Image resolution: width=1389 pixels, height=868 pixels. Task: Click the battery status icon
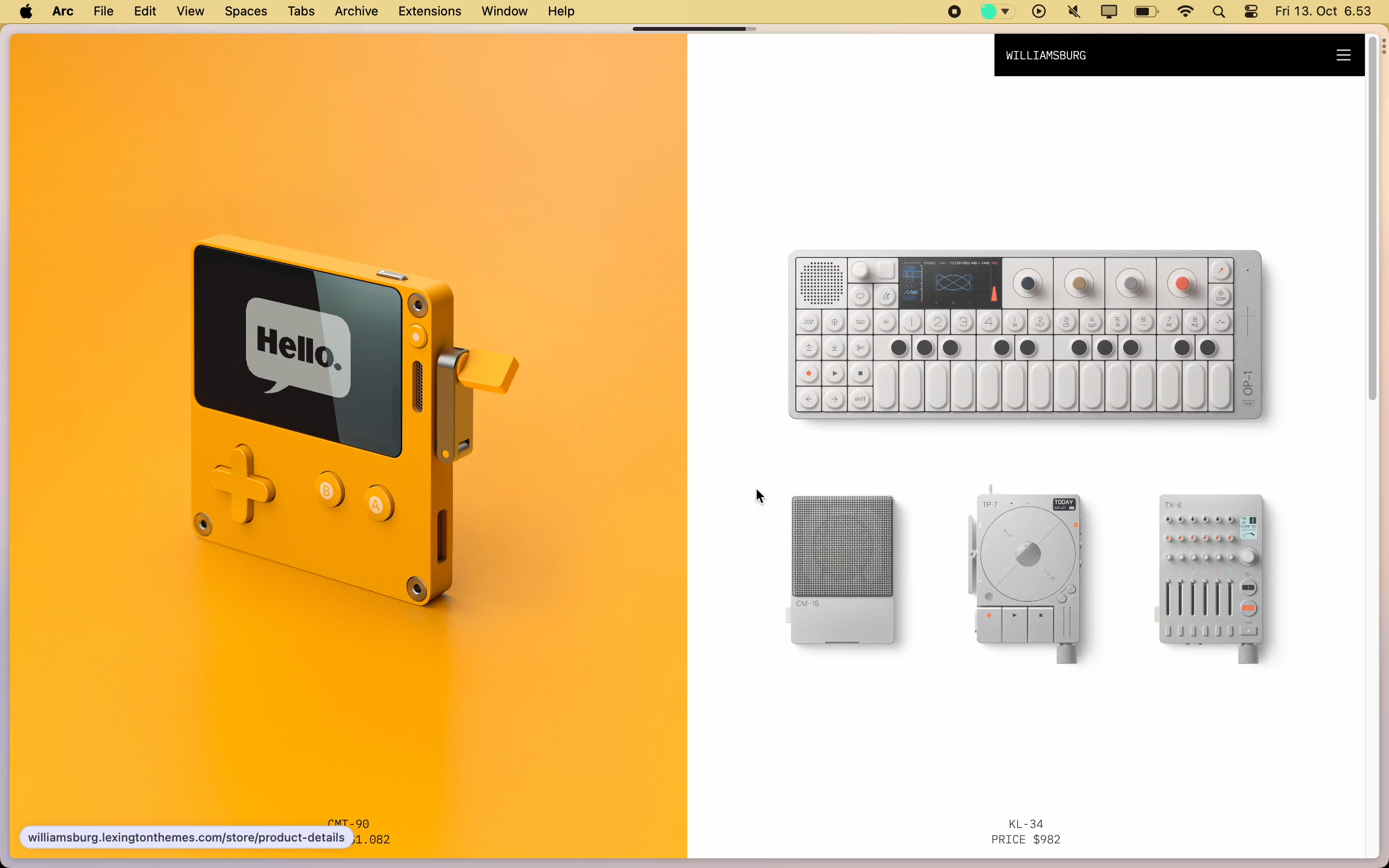pos(1145,11)
